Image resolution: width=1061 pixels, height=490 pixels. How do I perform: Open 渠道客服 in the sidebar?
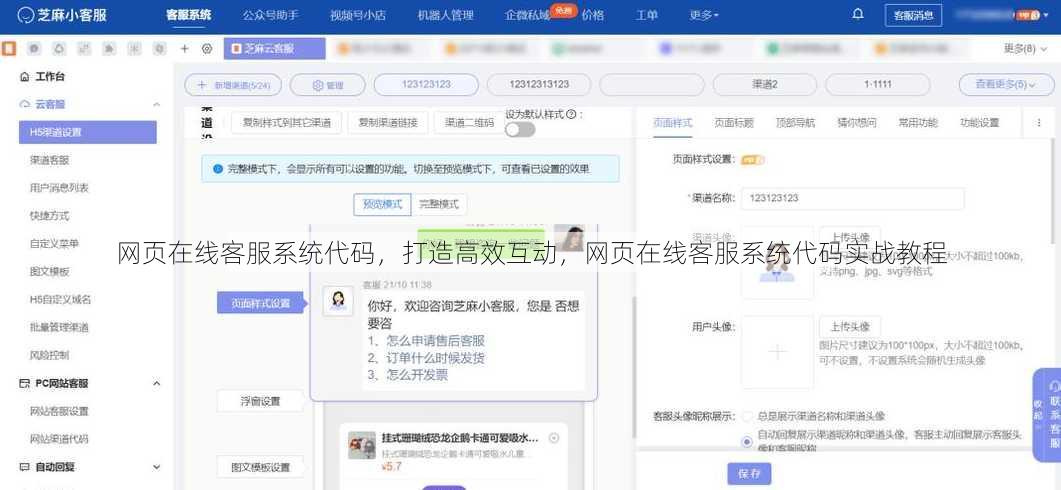click(x=49, y=160)
